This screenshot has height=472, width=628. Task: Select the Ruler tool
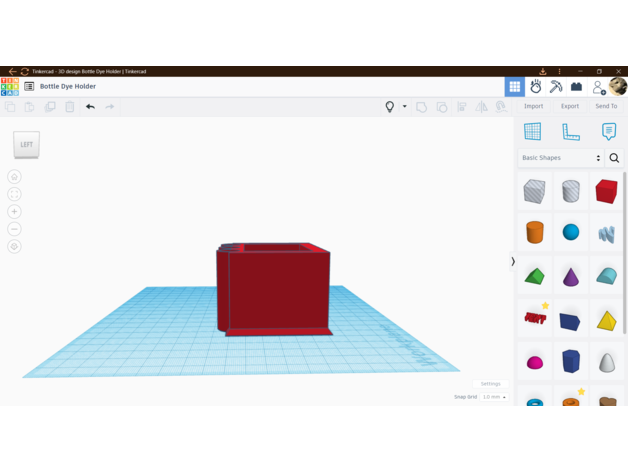click(571, 132)
